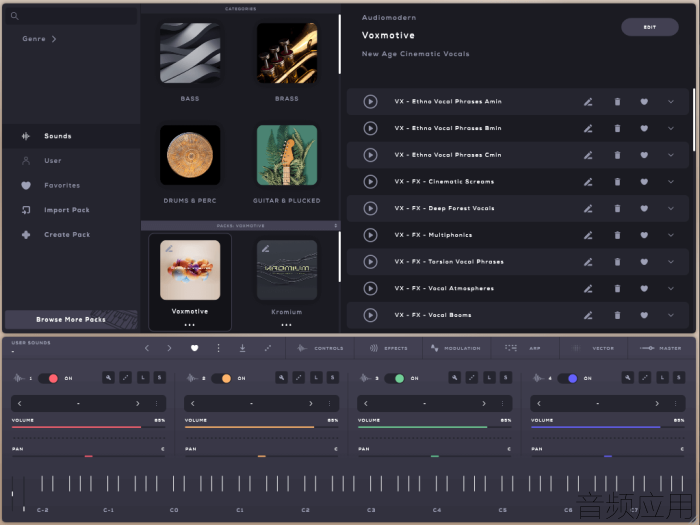Open layer 1 sample selector options dots
This screenshot has width=700, height=525.
(x=156, y=404)
